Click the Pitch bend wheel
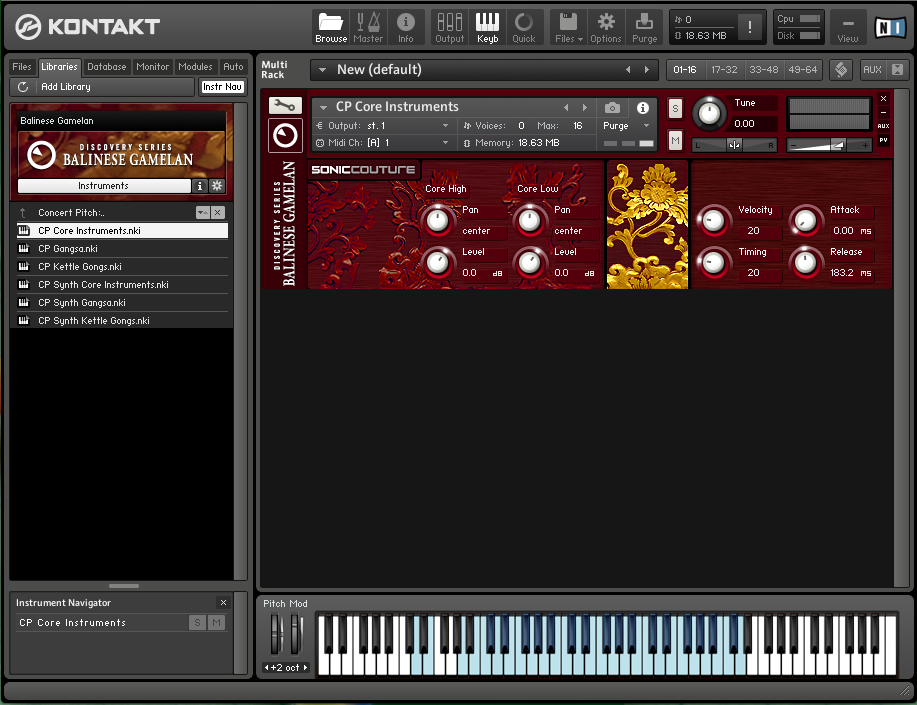Screen dimensions: 917x705 (277, 634)
